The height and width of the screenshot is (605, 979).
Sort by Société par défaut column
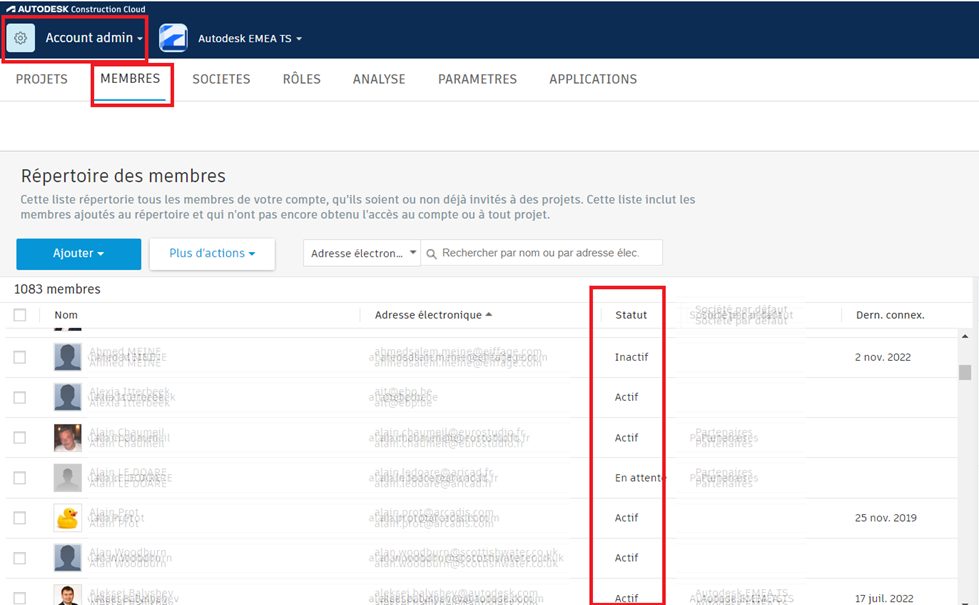coord(741,315)
